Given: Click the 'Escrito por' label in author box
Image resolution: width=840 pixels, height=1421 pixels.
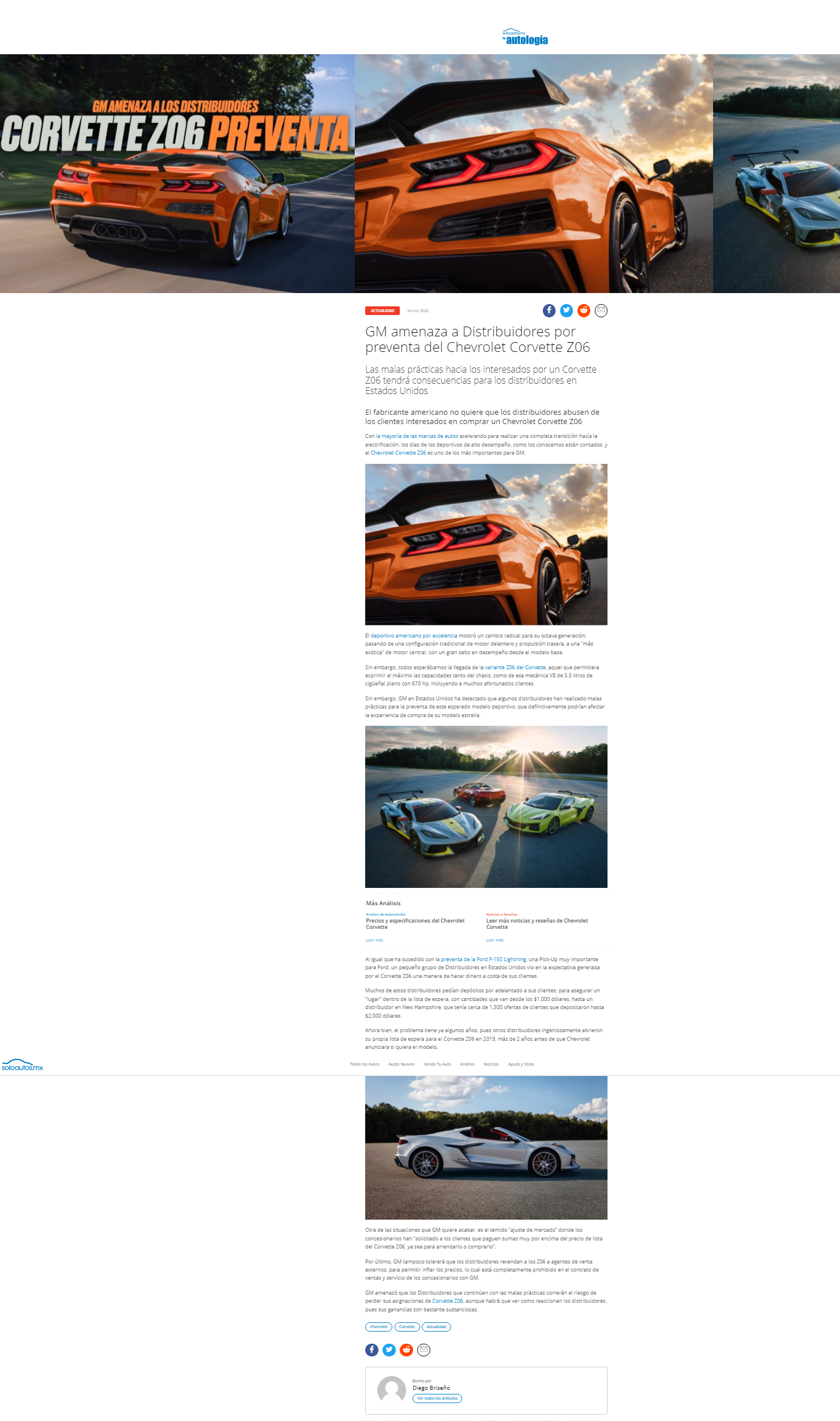Looking at the screenshot, I should (422, 1381).
